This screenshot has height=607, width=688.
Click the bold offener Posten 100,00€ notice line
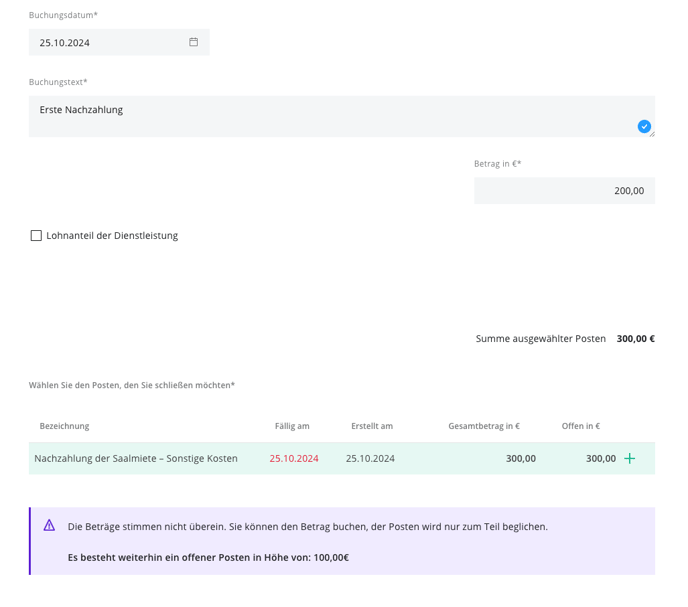[x=208, y=557]
